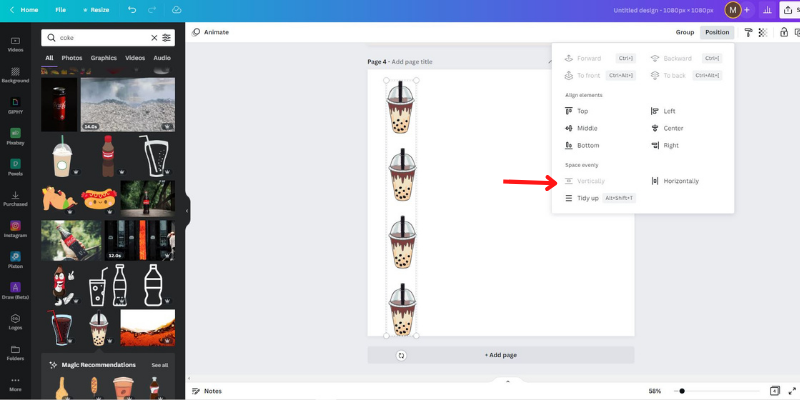Select the rocky landscape video thumbnail
The height and width of the screenshot is (400, 800).
[128, 105]
